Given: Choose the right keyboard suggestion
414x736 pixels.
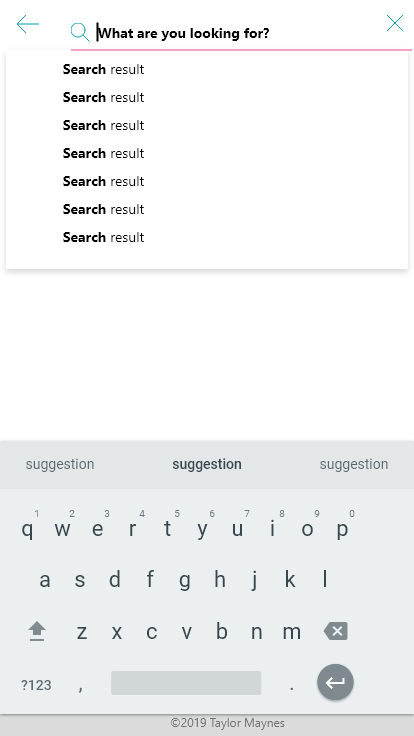Looking at the screenshot, I should click(354, 464).
